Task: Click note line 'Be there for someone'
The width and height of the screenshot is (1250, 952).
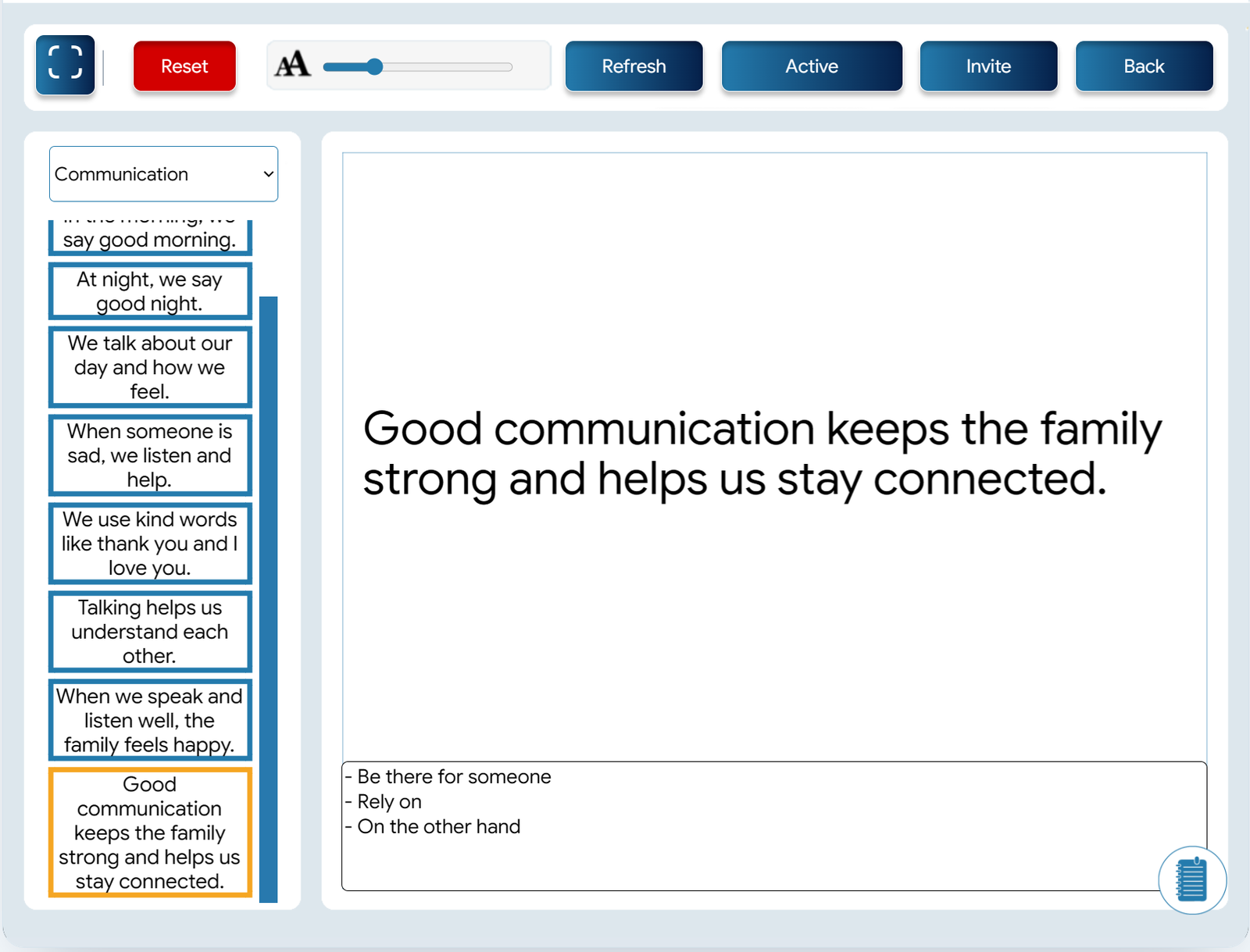Action: [454, 777]
